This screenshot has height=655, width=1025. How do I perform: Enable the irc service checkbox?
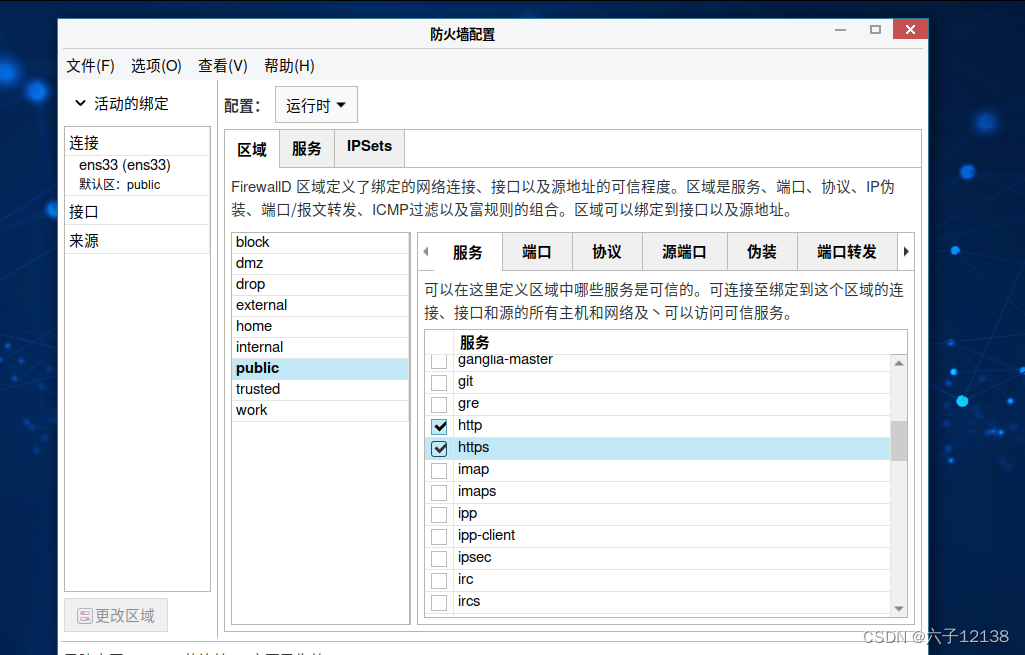(x=439, y=580)
